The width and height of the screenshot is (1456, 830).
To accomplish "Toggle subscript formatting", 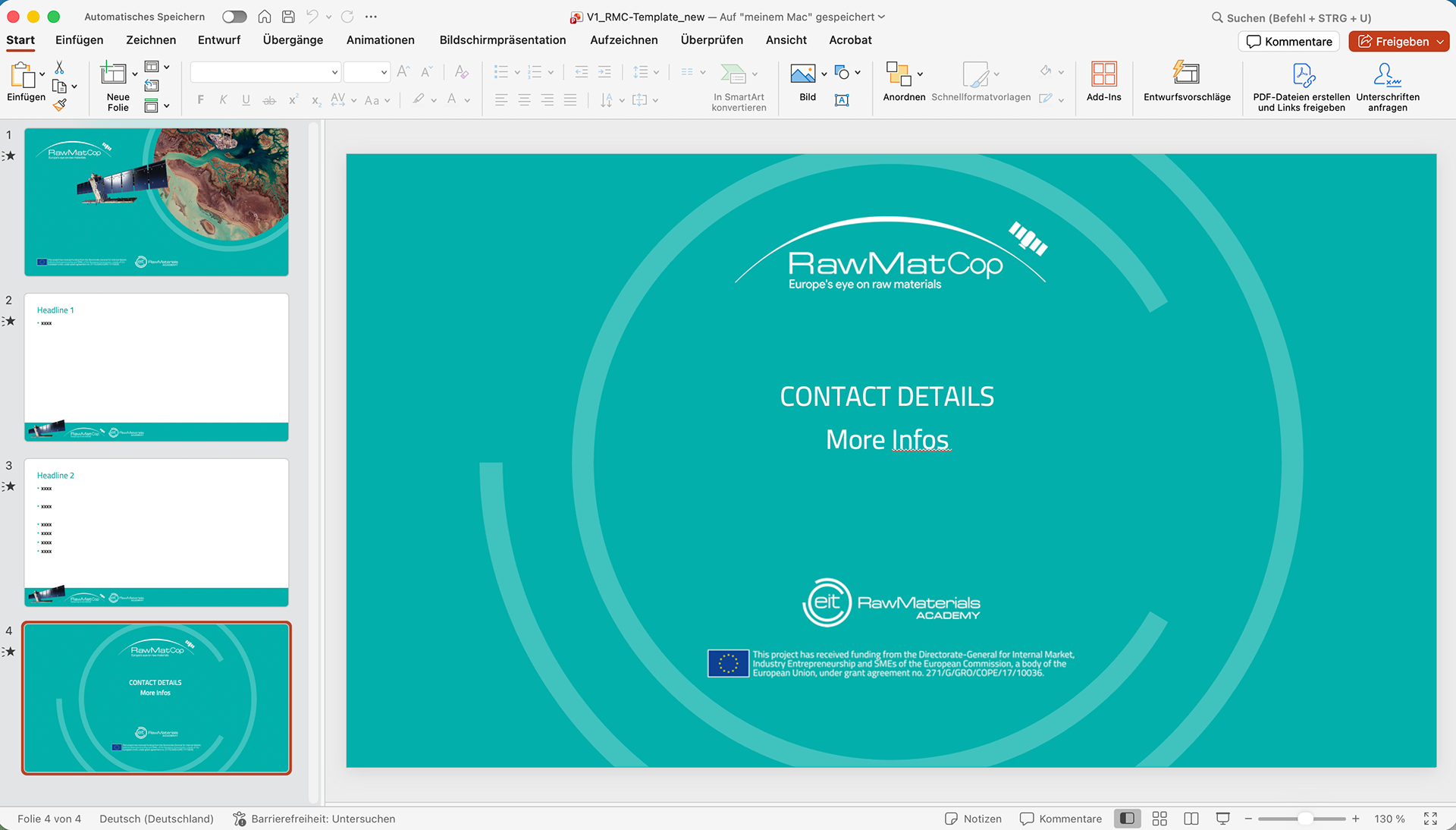I will [316, 100].
